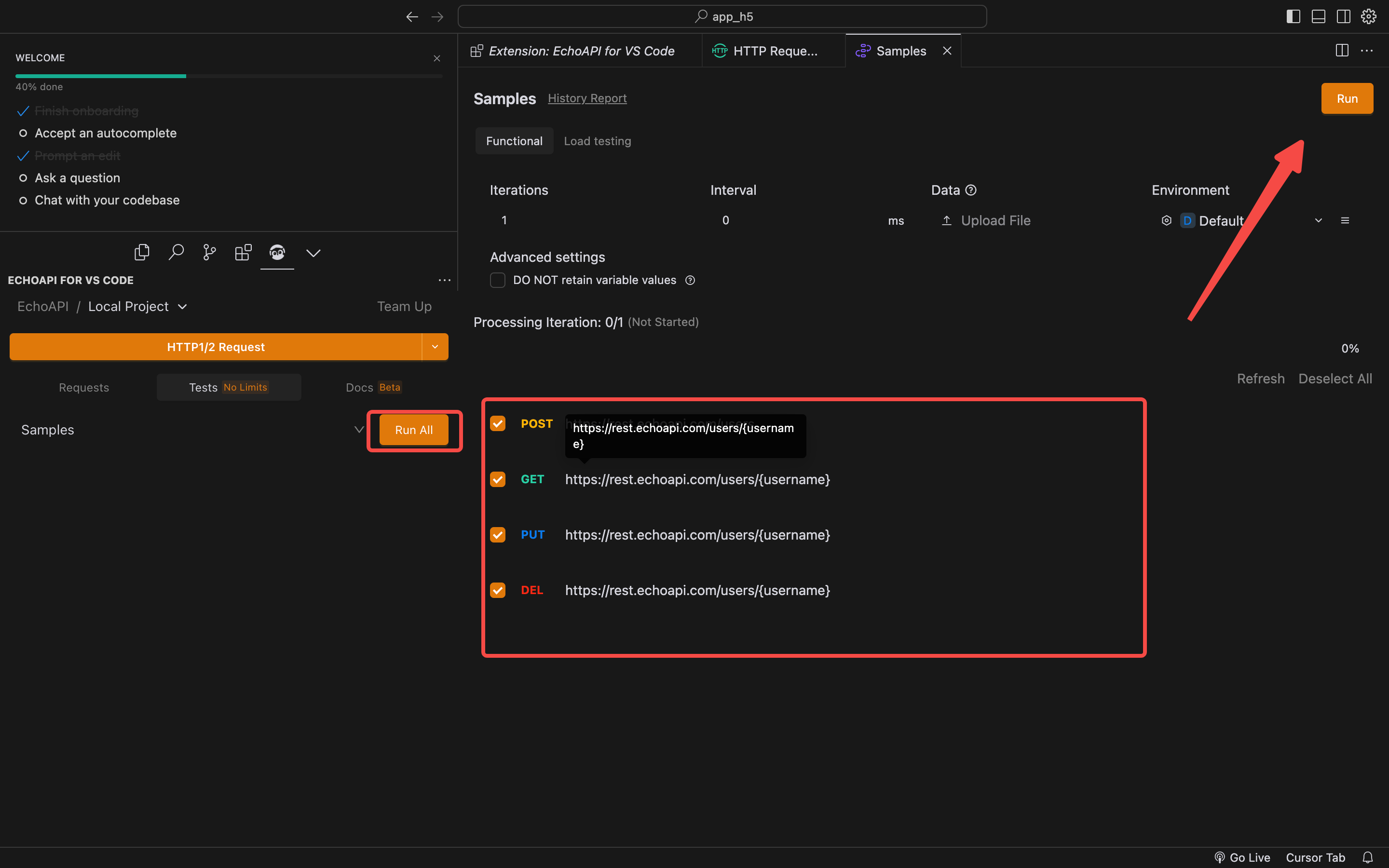This screenshot has height=868, width=1389.
Task: Switch to Tests tab
Action: (229, 388)
